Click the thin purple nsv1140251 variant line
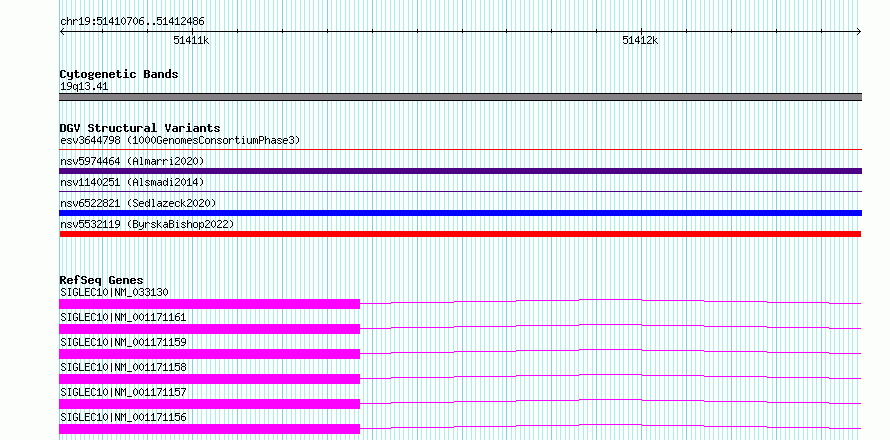This screenshot has width=890, height=440. (x=461, y=191)
